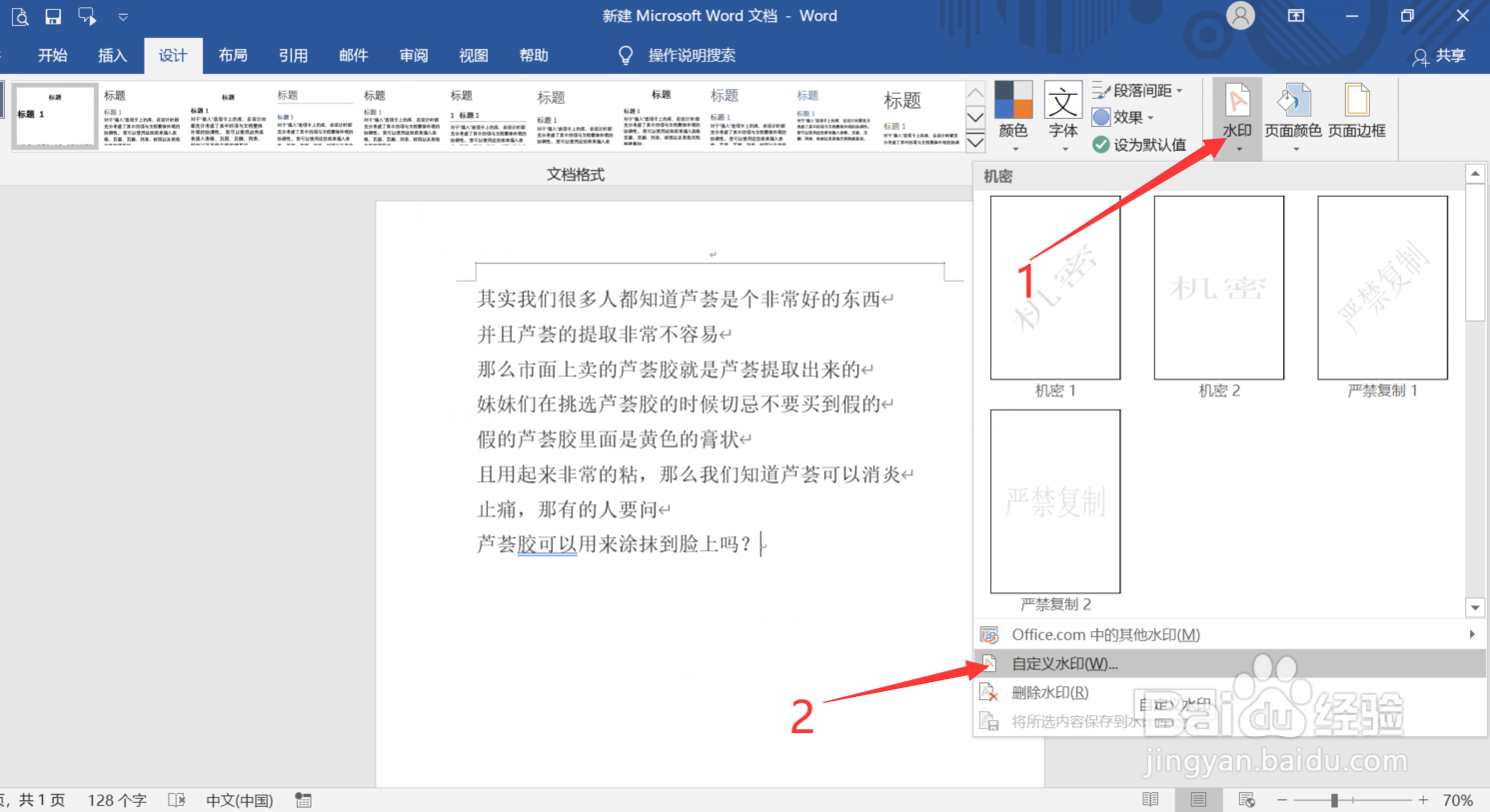Screen dimensions: 1490x812
Task: Activate 页面视图 mode button
Action: pyautogui.click(x=1198, y=799)
